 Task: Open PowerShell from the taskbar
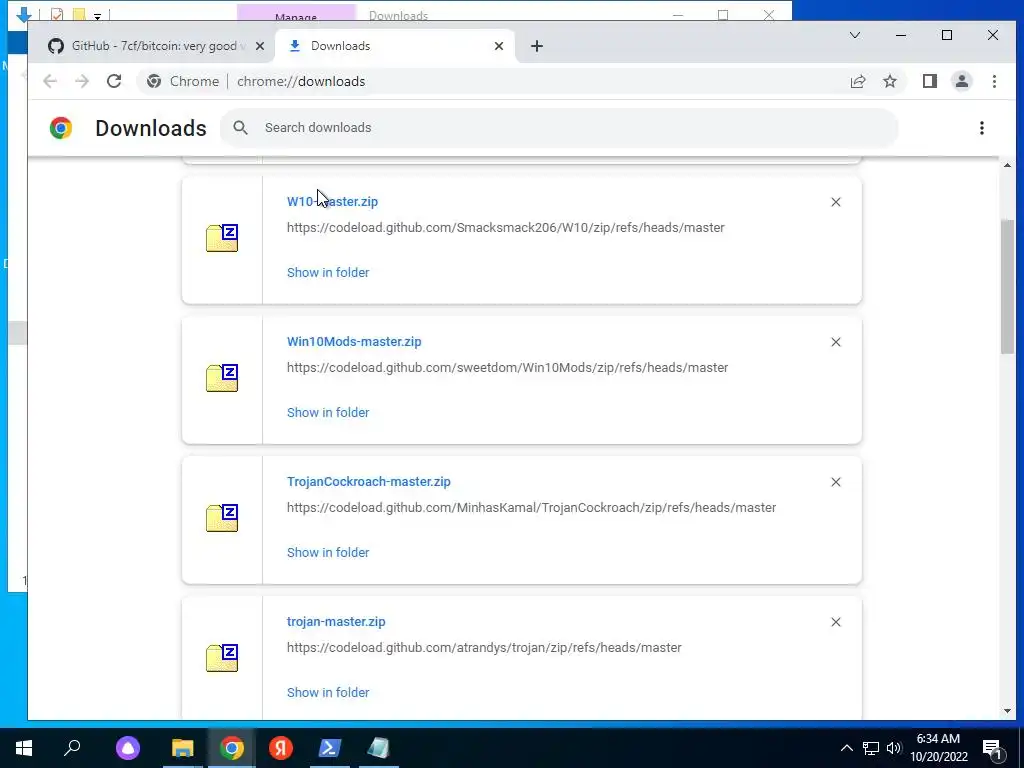329,748
